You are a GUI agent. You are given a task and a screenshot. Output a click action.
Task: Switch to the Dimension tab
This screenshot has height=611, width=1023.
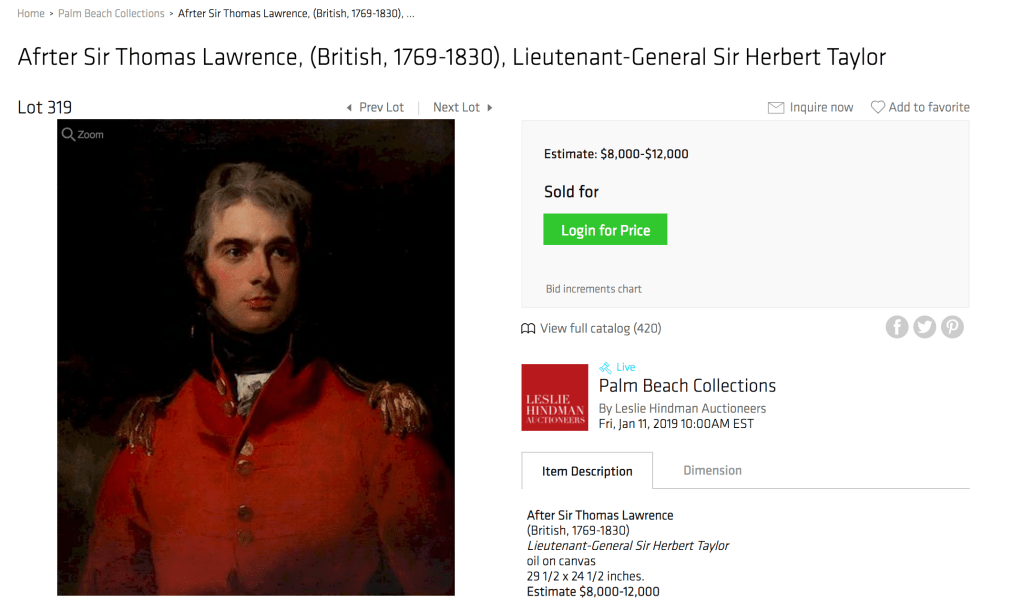[x=712, y=470]
